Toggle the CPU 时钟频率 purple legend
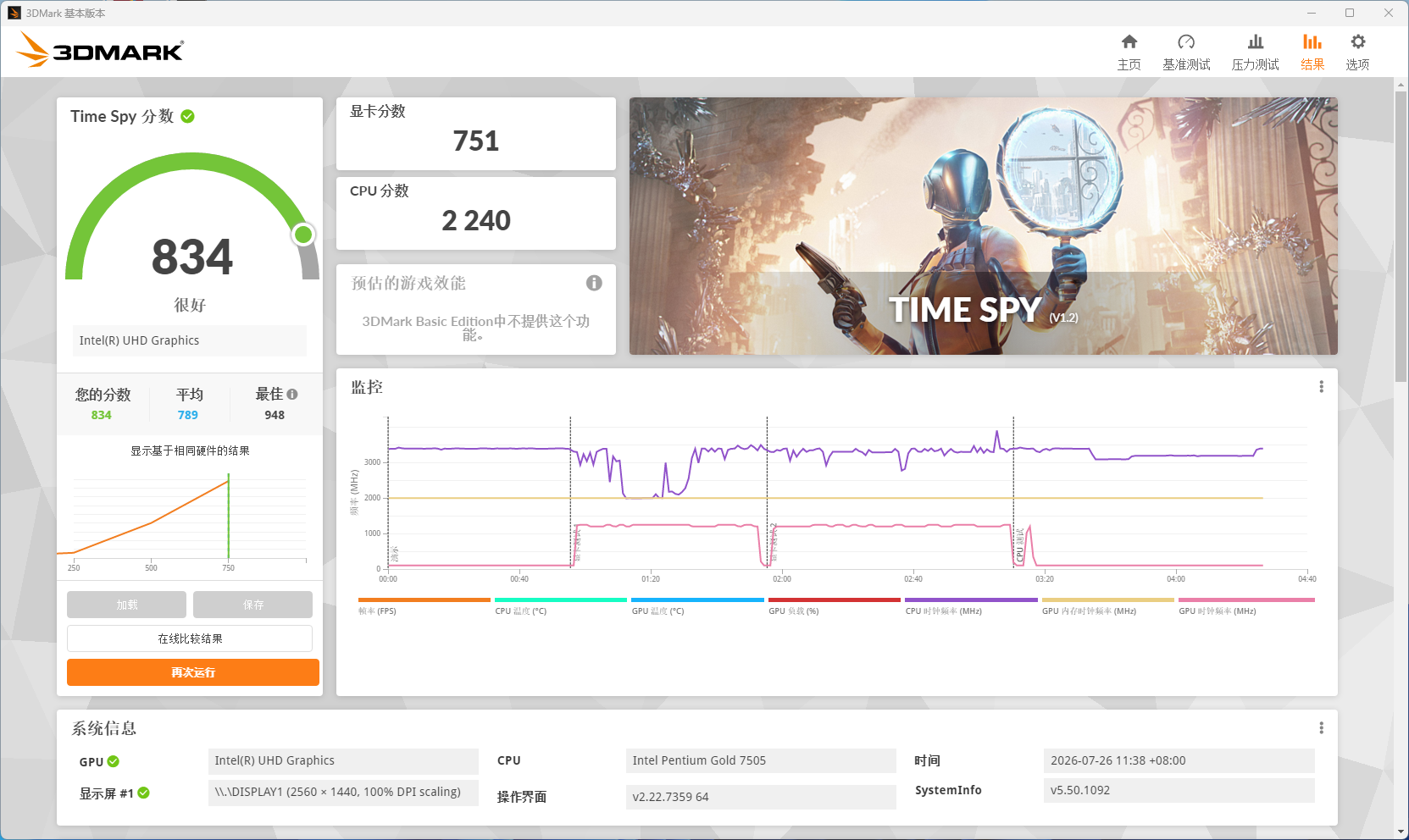1409x840 pixels. (x=971, y=606)
